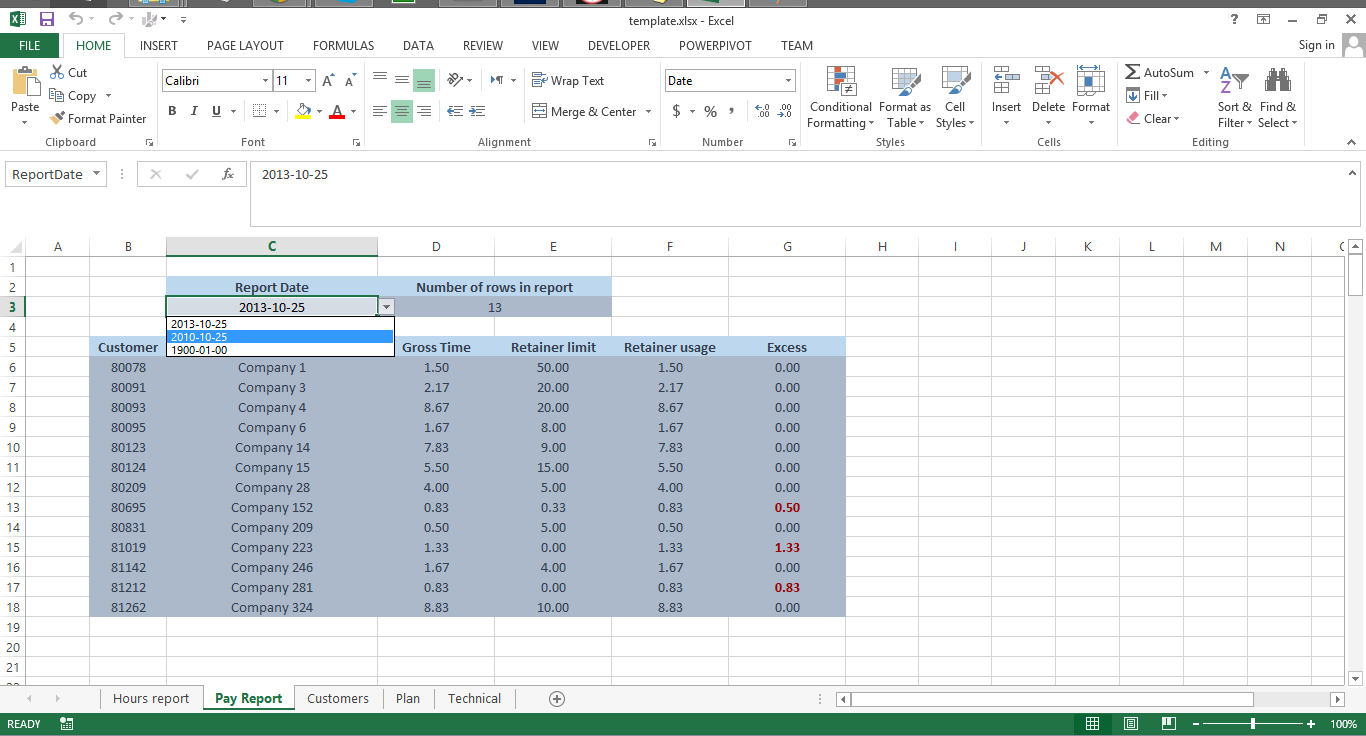Screen dimensions: 1366x736
Task: Toggle center horizontal alignment
Action: (402, 111)
